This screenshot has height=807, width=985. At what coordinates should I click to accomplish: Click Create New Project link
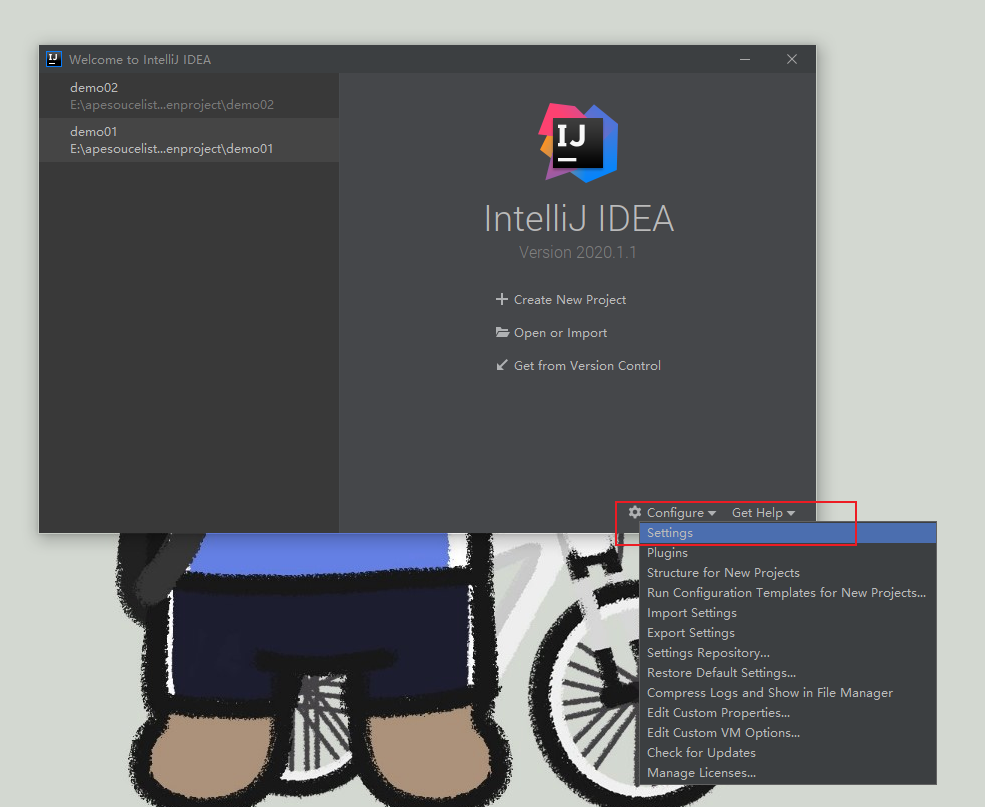pos(570,300)
